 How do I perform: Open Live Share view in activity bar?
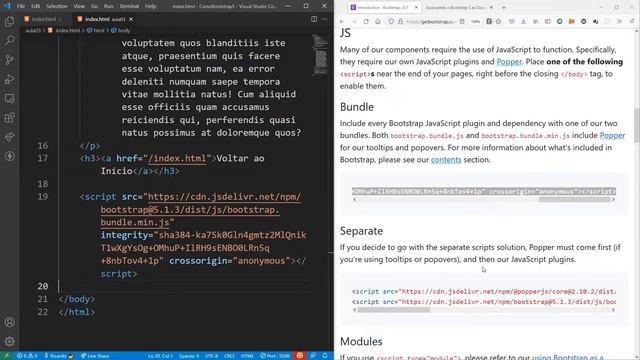[9, 137]
